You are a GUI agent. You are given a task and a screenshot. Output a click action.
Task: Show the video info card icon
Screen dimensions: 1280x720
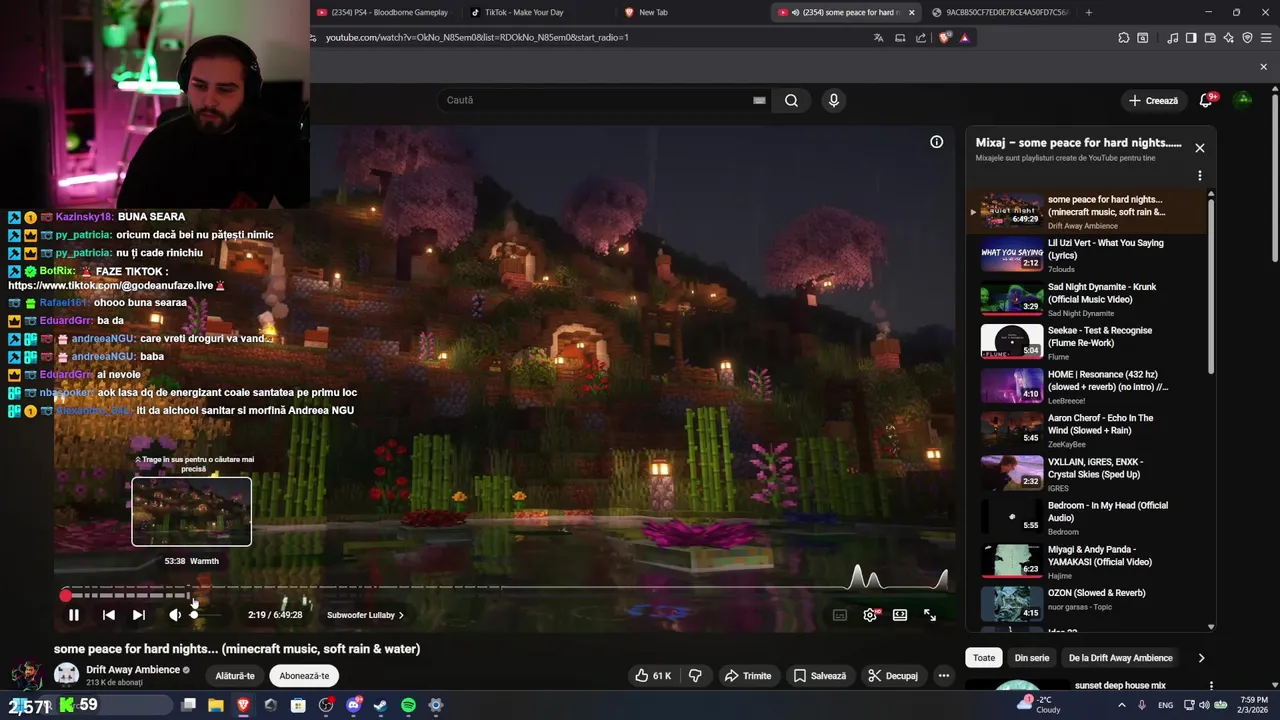937,142
